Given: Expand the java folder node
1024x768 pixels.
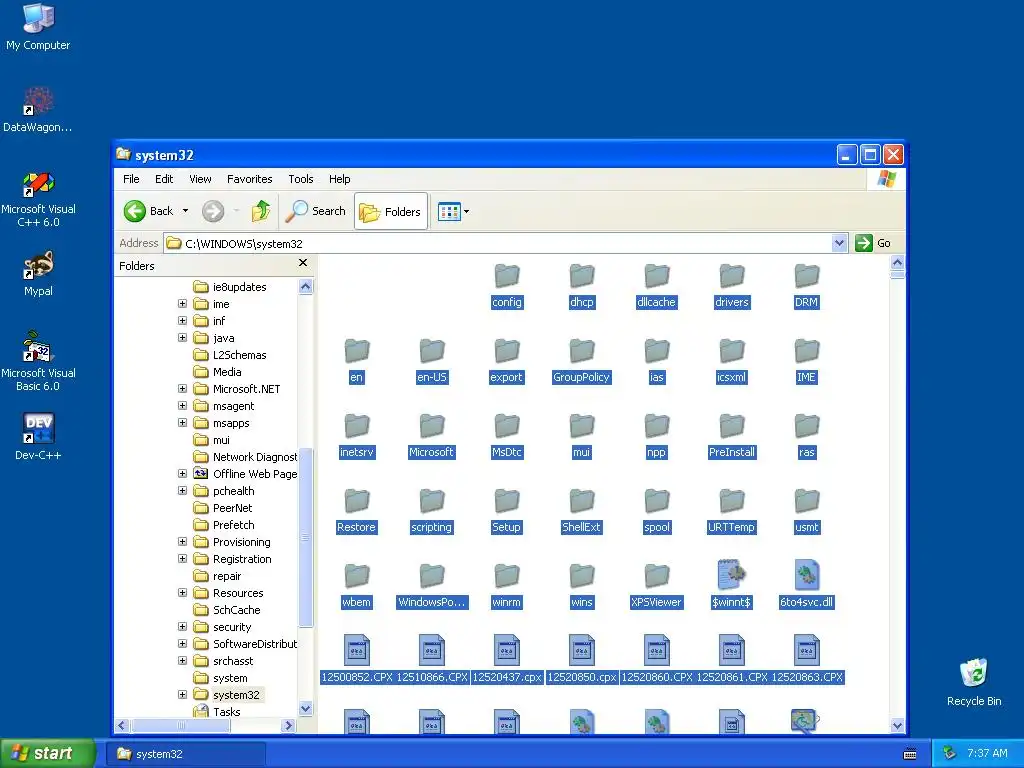Looking at the screenshot, I should [x=182, y=338].
